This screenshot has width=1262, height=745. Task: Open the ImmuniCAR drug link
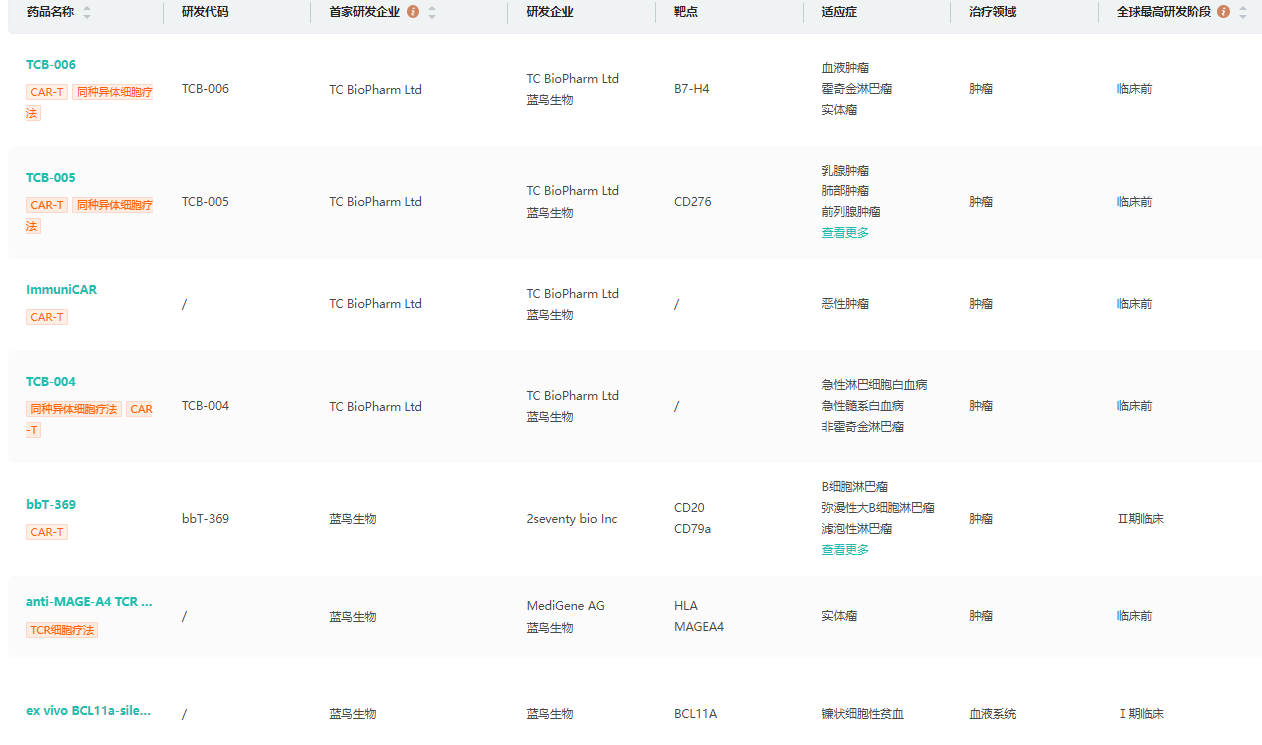62,290
